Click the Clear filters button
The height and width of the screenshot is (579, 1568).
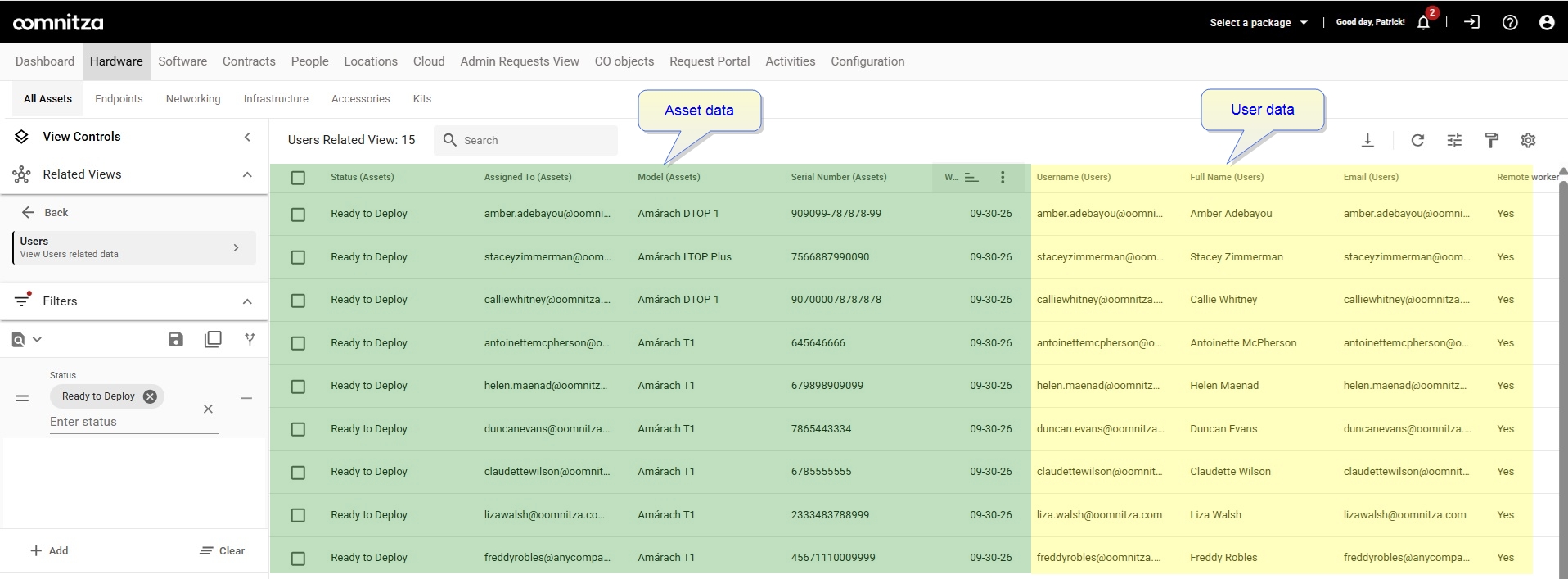(x=223, y=551)
